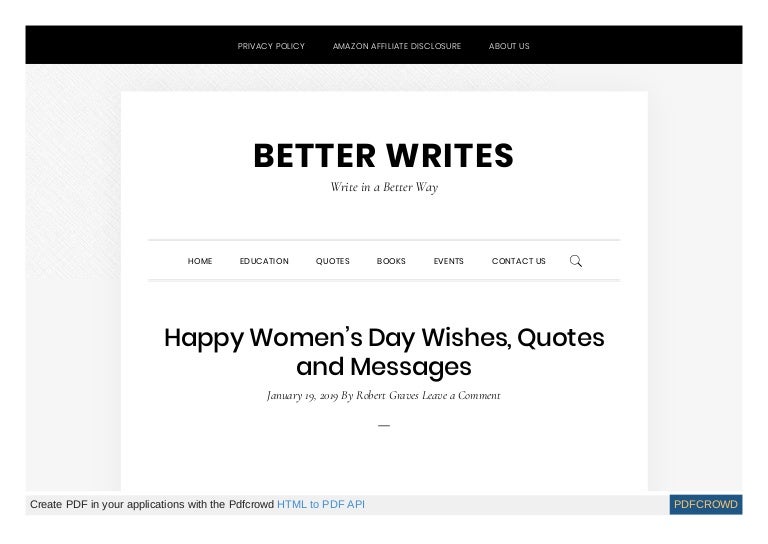Screen dimensions: 768x544
Task: Click the search magnifier icon
Action: (x=575, y=261)
